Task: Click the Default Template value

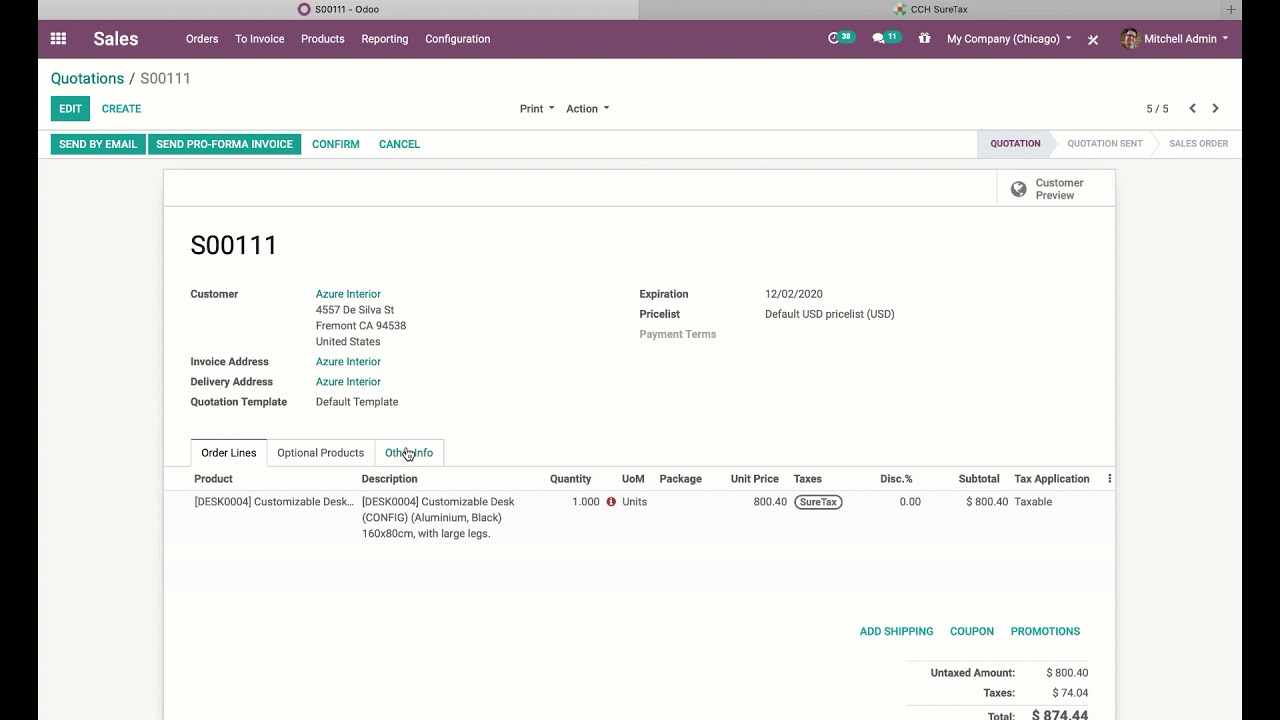Action: tap(357, 402)
